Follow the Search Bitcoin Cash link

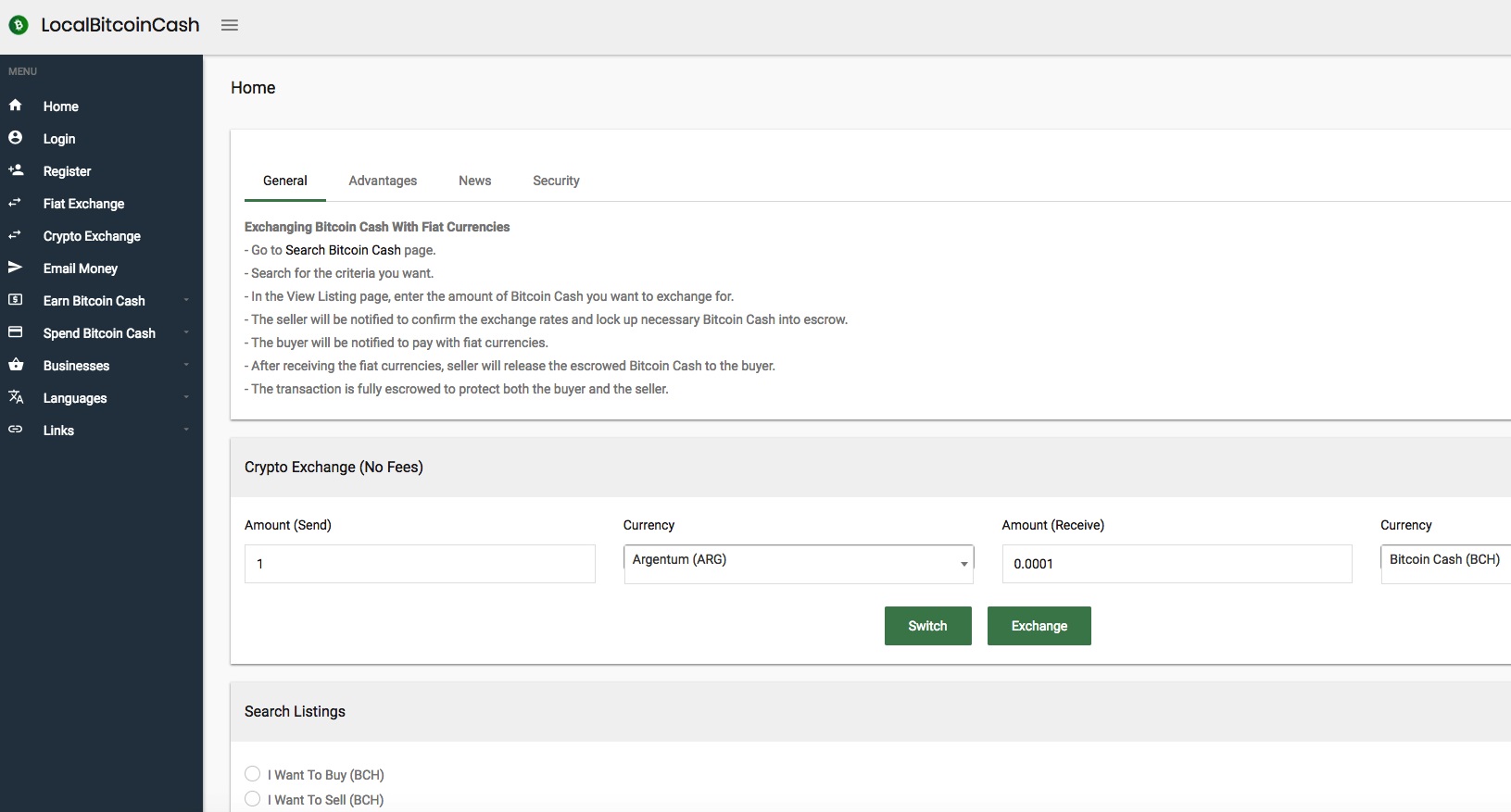(343, 250)
